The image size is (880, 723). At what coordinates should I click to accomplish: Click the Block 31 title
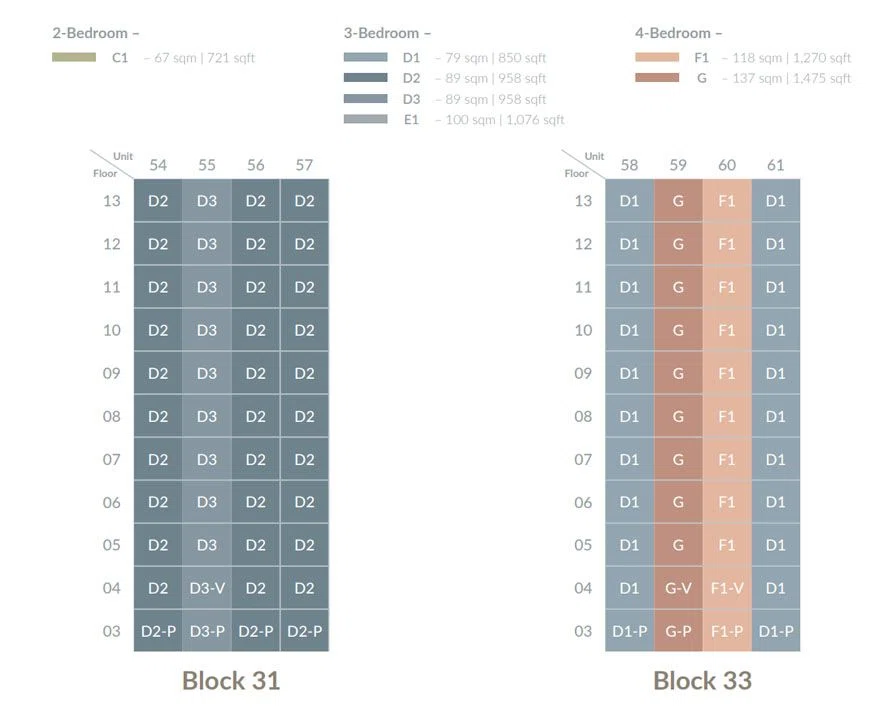[231, 680]
